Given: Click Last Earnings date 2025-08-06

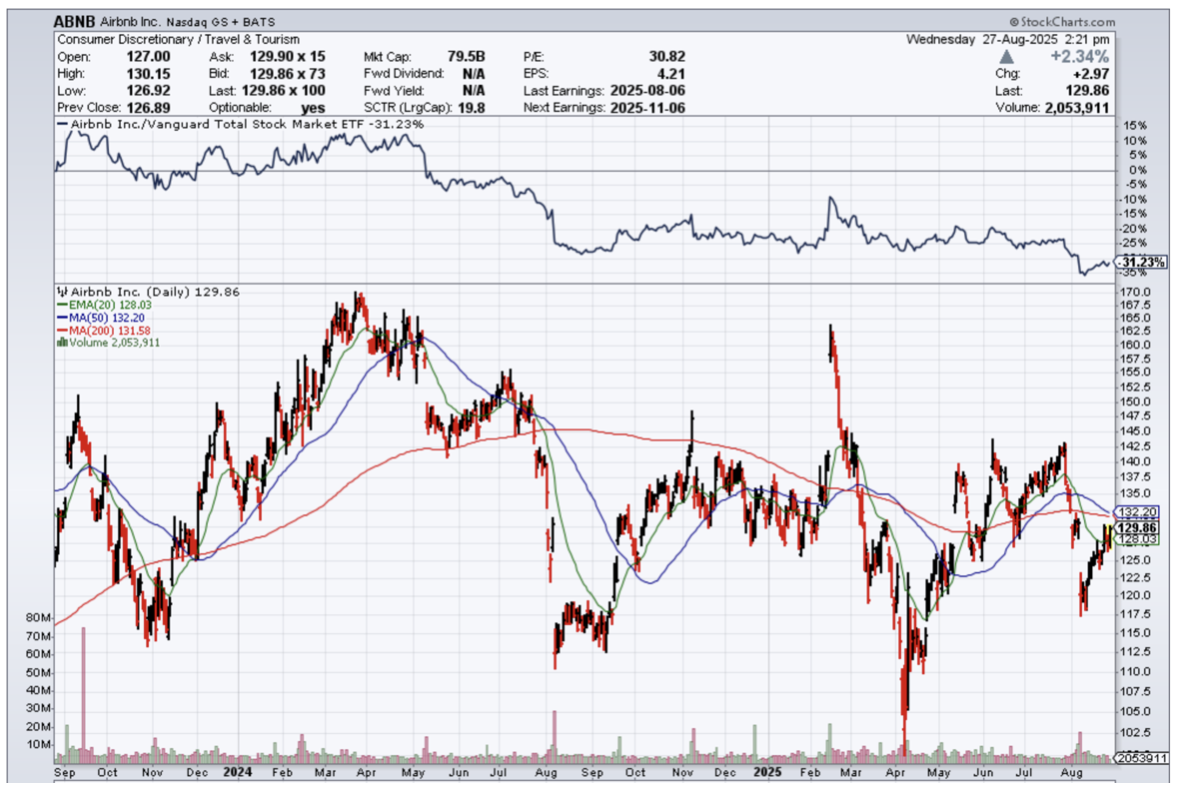Looking at the screenshot, I should (648, 90).
